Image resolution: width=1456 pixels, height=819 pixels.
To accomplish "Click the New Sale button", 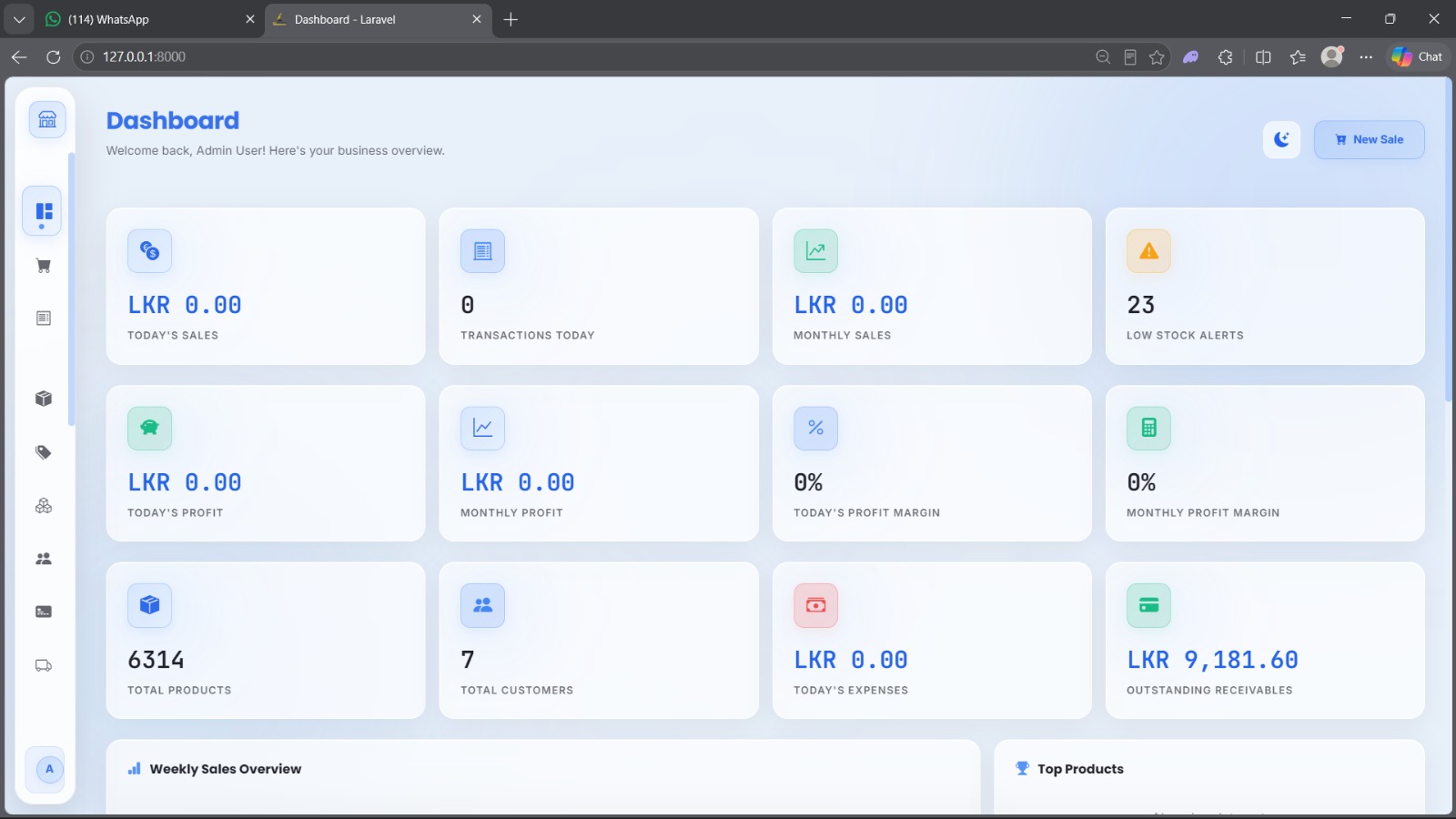I will click(1369, 139).
